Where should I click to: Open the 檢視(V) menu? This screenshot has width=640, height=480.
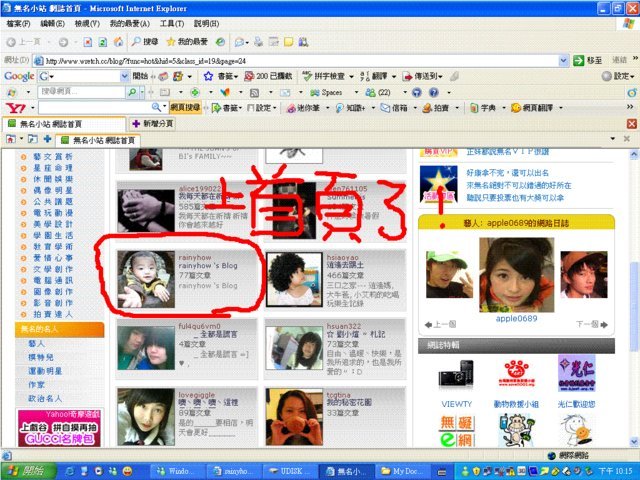87,24
